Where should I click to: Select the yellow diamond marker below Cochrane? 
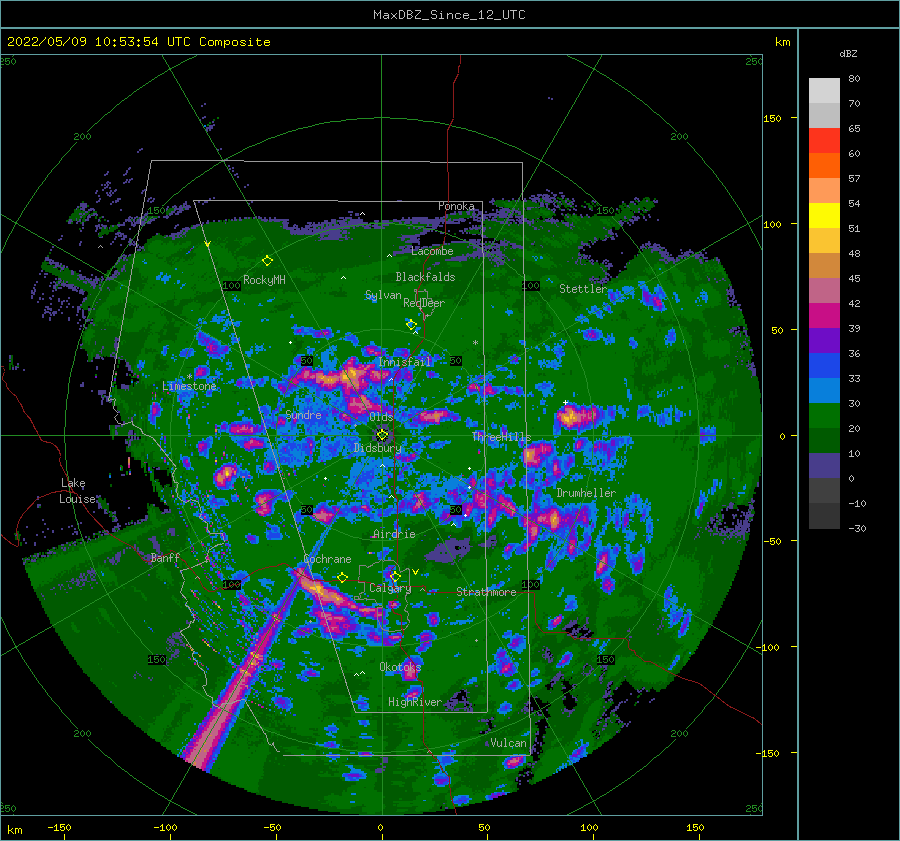pos(343,577)
